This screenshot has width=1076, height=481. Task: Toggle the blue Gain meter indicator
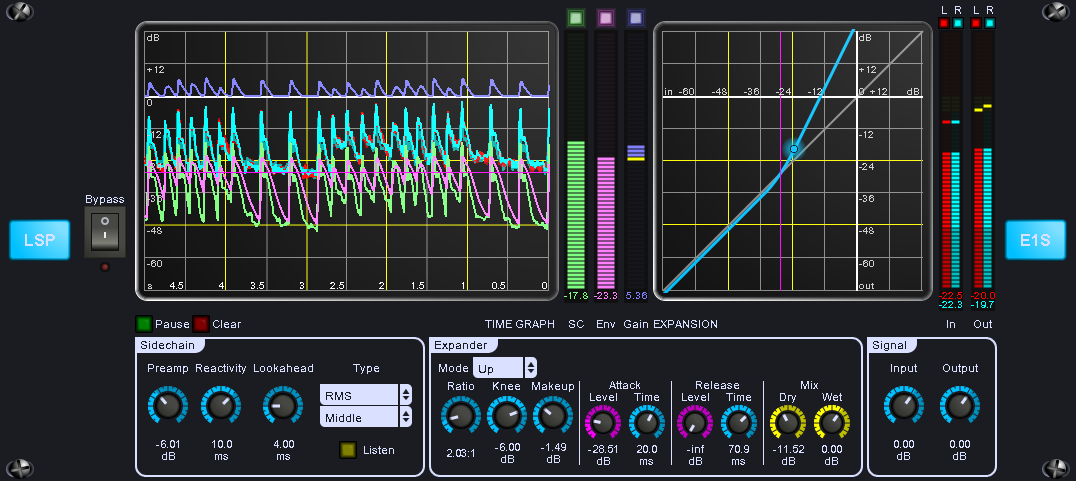pos(635,18)
